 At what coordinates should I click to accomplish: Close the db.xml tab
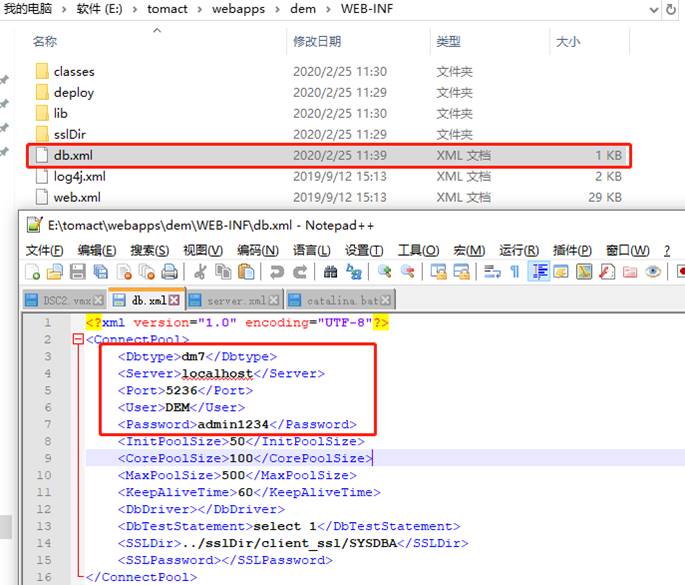click(174, 300)
